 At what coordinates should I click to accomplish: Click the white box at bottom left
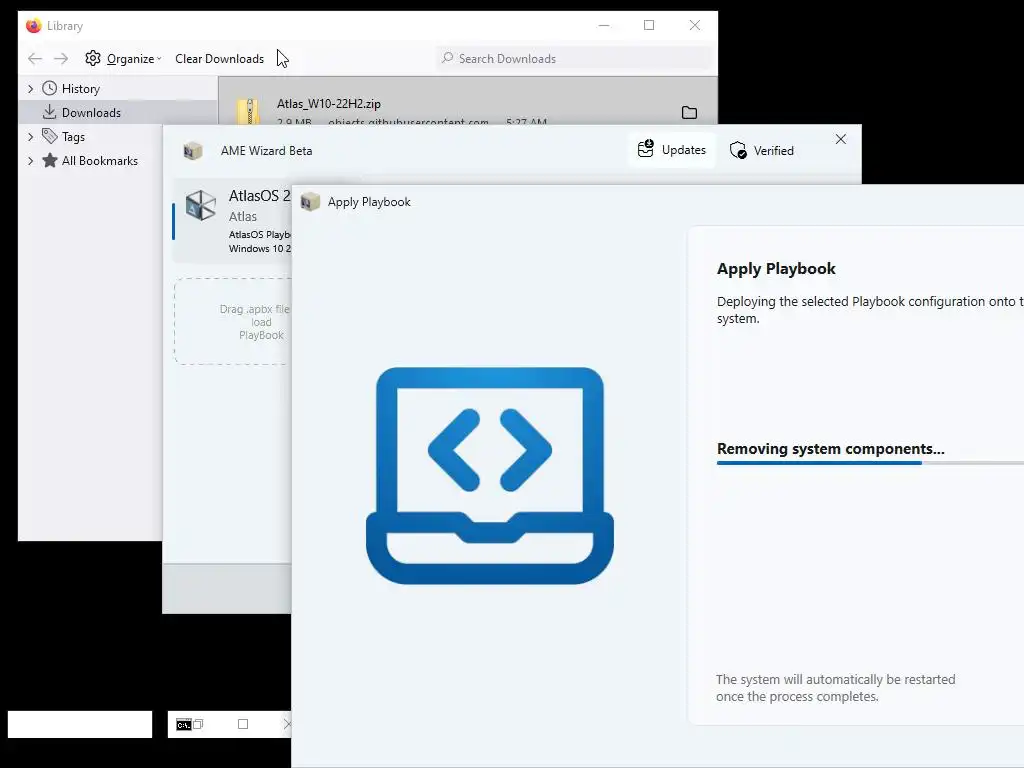(x=80, y=724)
